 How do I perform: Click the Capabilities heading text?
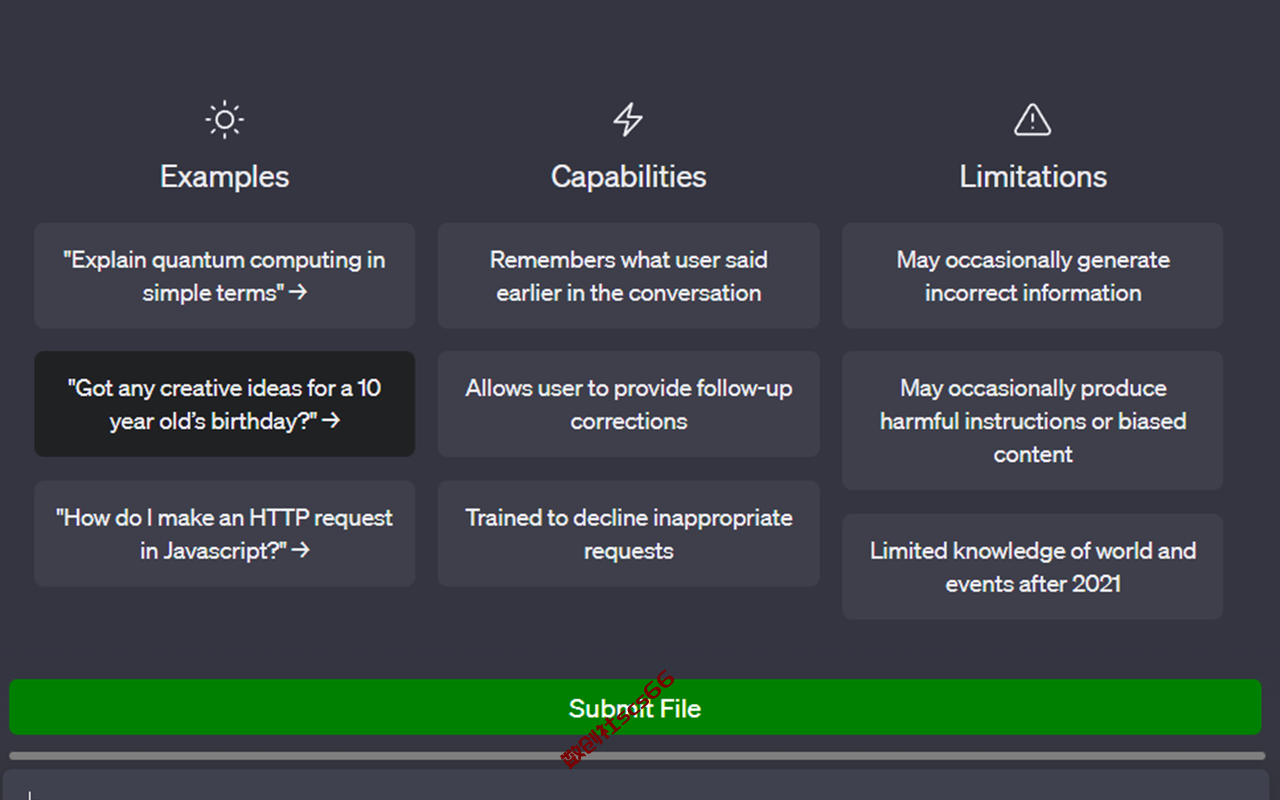point(628,177)
